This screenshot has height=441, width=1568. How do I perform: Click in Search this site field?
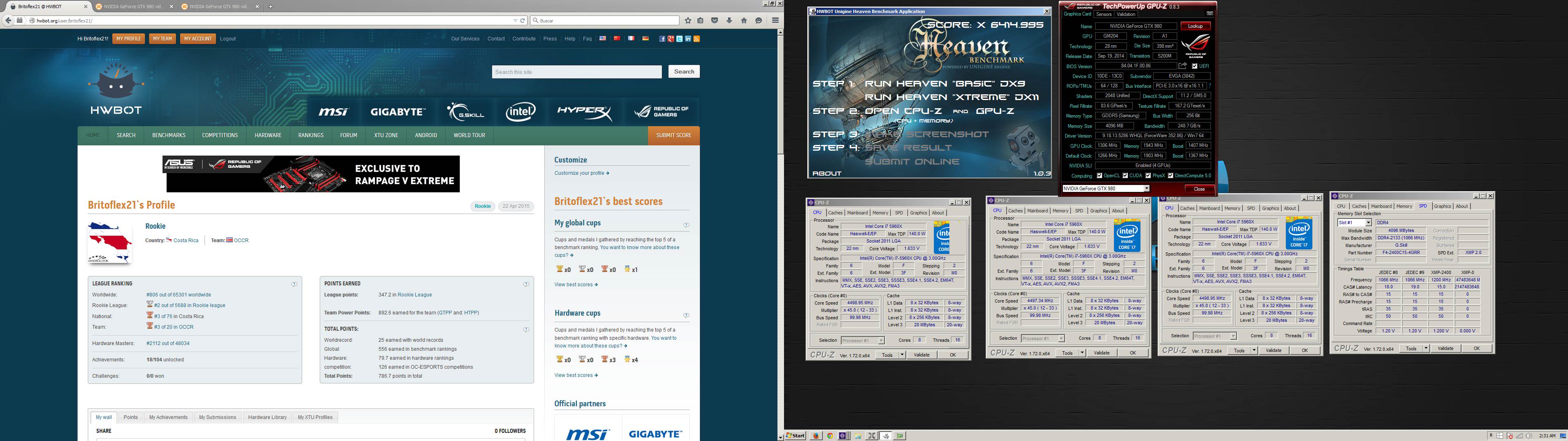tap(577, 72)
